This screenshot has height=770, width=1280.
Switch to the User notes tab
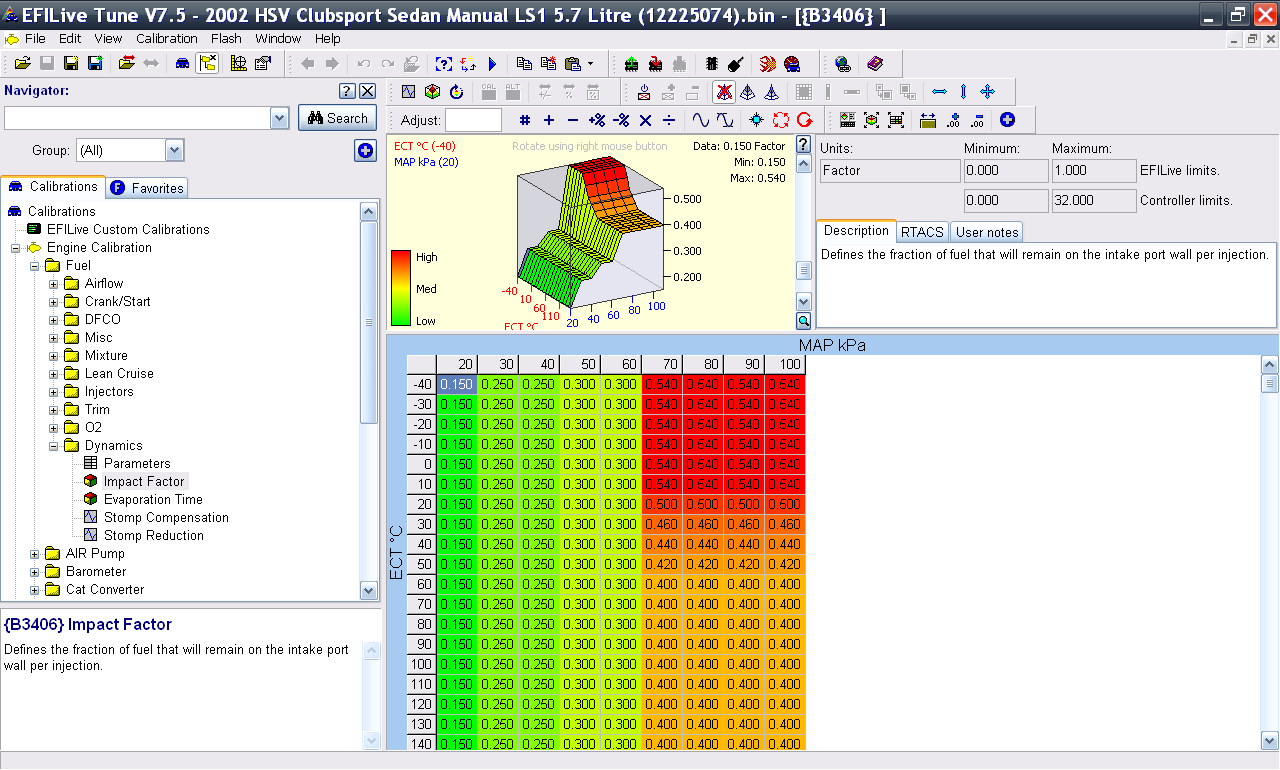click(x=987, y=232)
